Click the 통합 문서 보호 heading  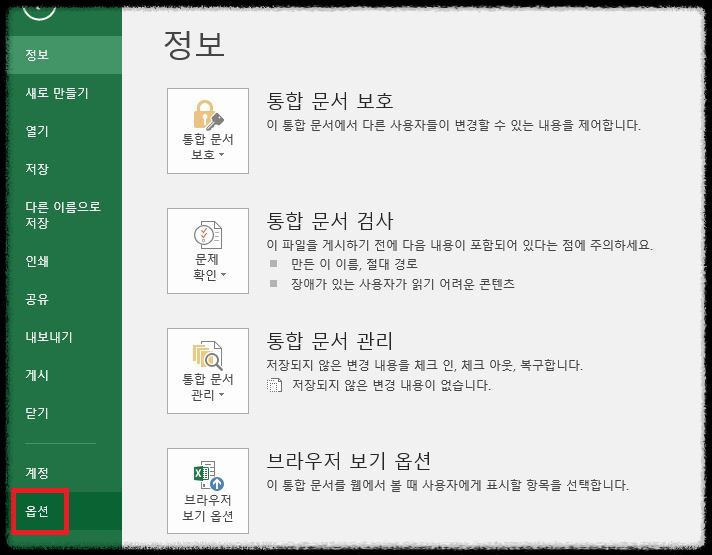tap(330, 101)
